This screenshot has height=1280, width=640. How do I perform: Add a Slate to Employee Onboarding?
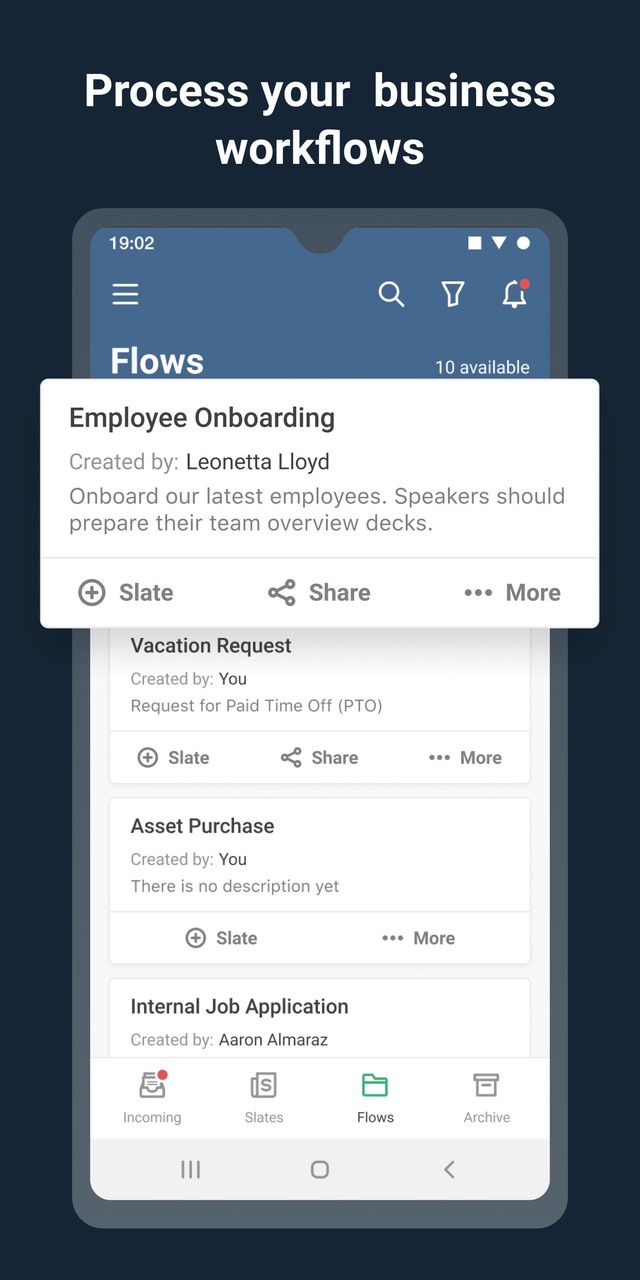click(125, 592)
